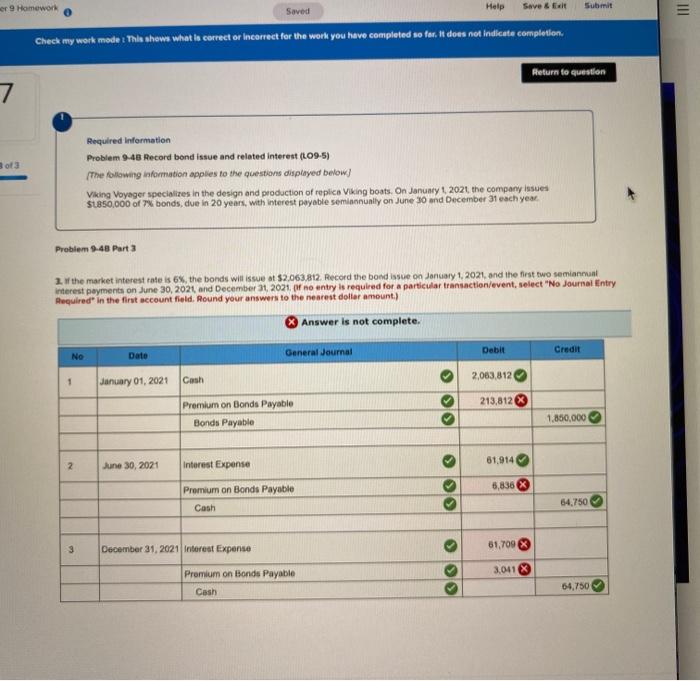Screen dimensions: 700x681
Task: Select the Cash cell under December 31
Action: point(322,591)
